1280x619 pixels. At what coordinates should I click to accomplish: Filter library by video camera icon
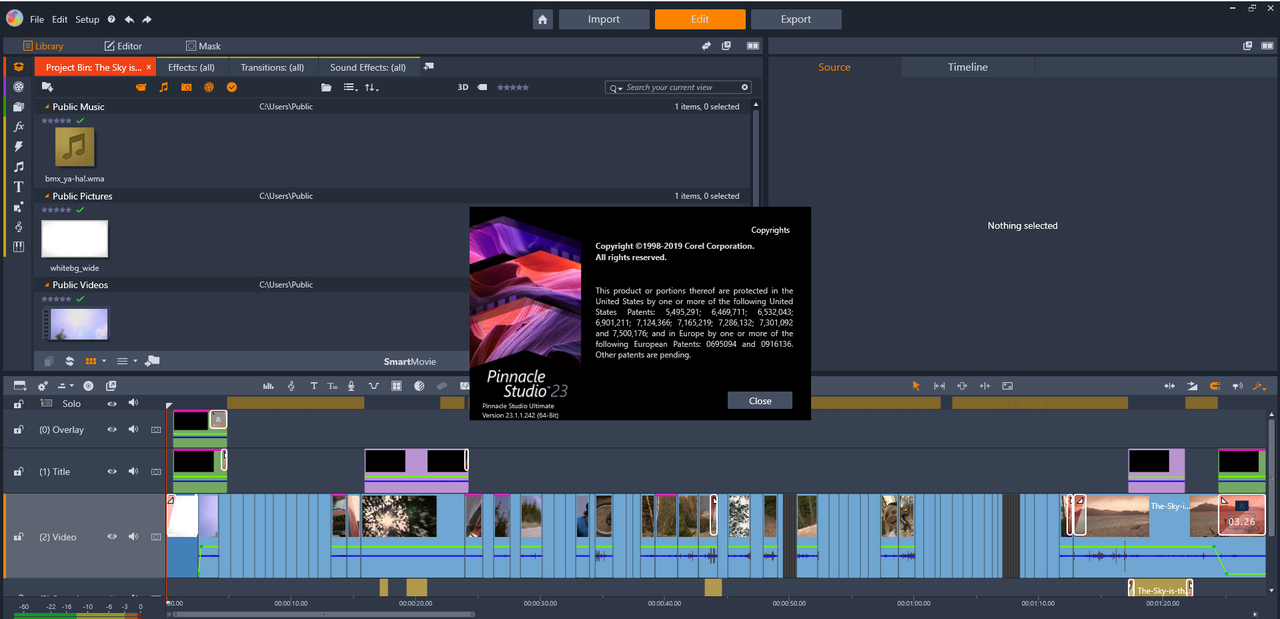tap(141, 87)
